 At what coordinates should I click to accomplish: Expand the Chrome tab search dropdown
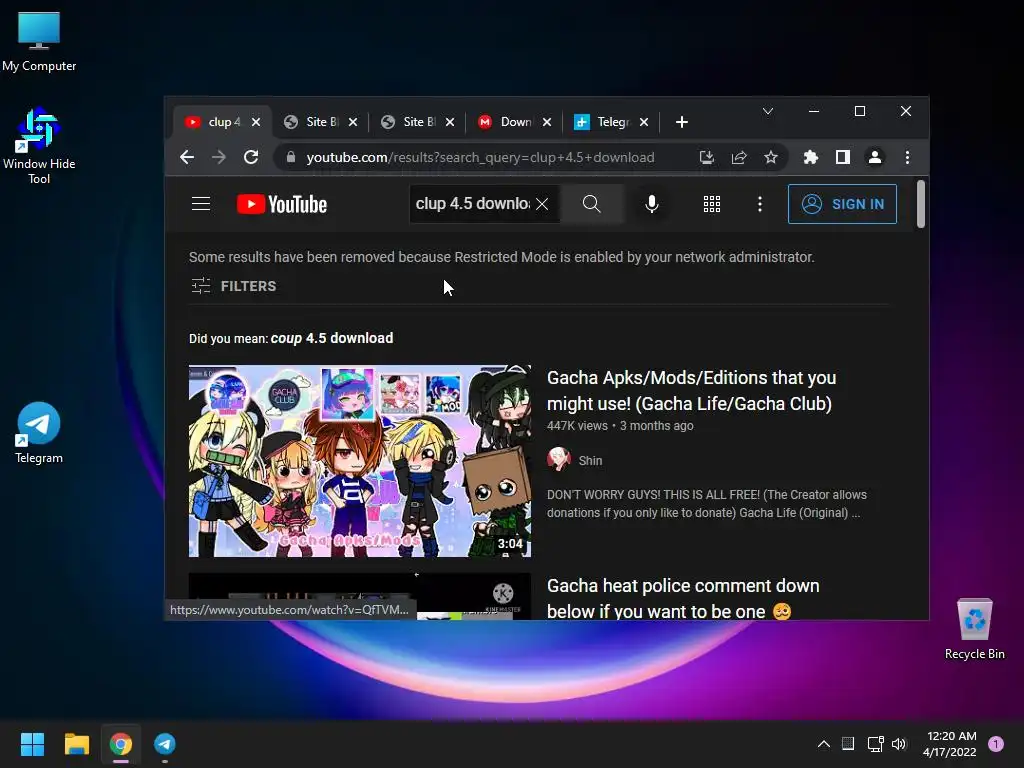(768, 112)
